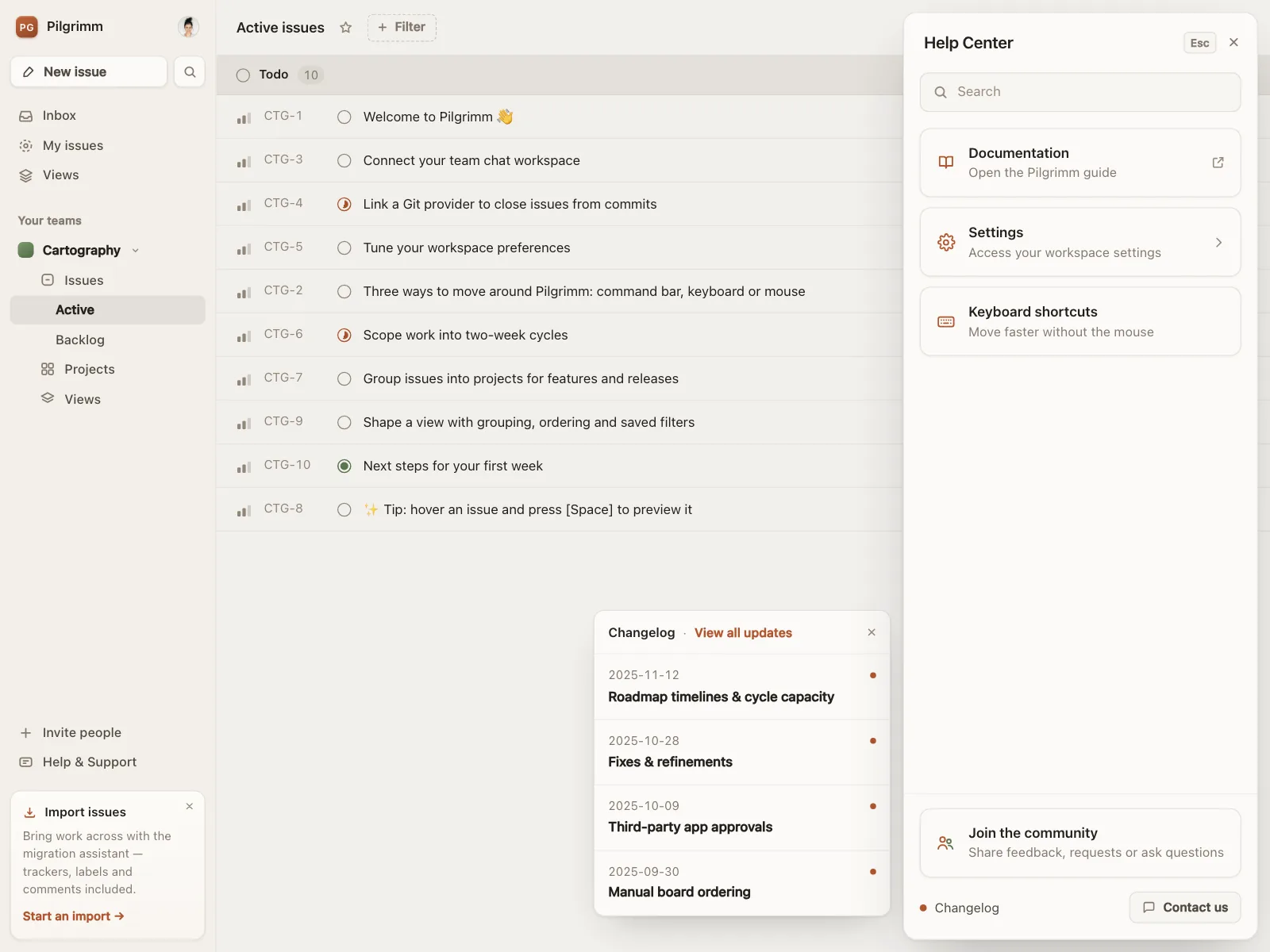Click the Contact us button
The height and width of the screenshot is (952, 1270).
tap(1185, 908)
